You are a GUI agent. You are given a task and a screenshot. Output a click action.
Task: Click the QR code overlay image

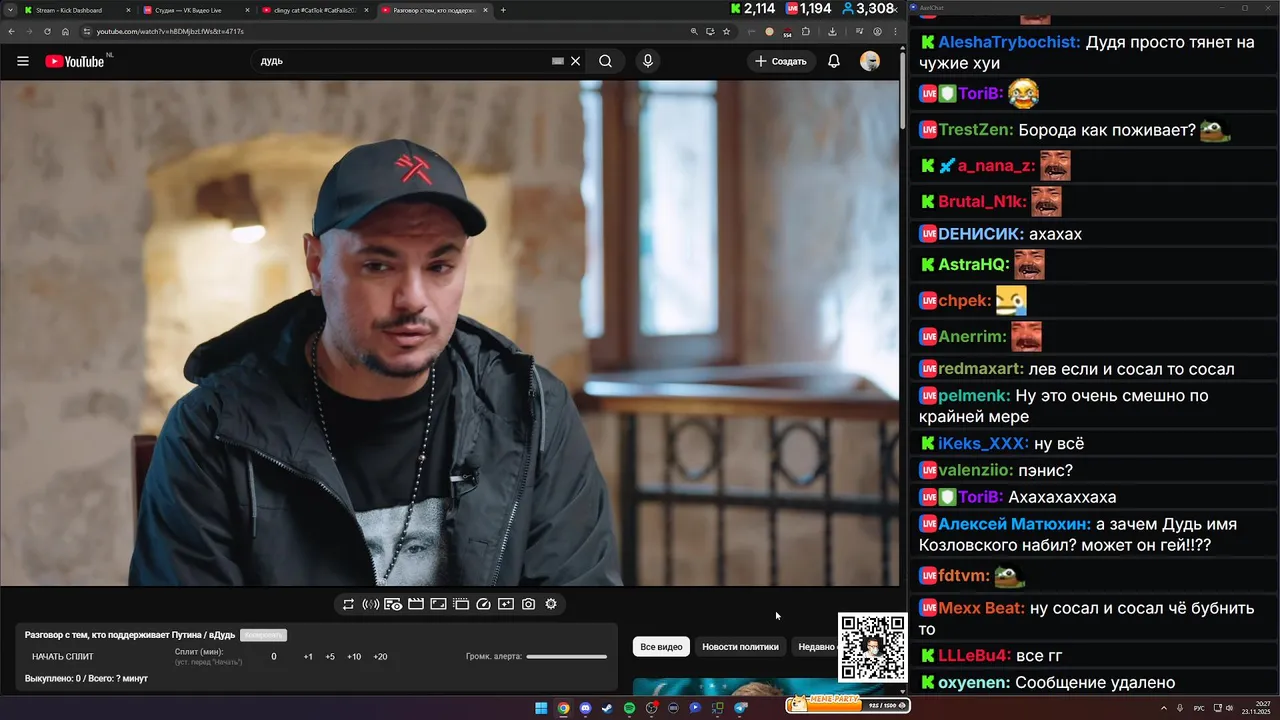coord(872,648)
